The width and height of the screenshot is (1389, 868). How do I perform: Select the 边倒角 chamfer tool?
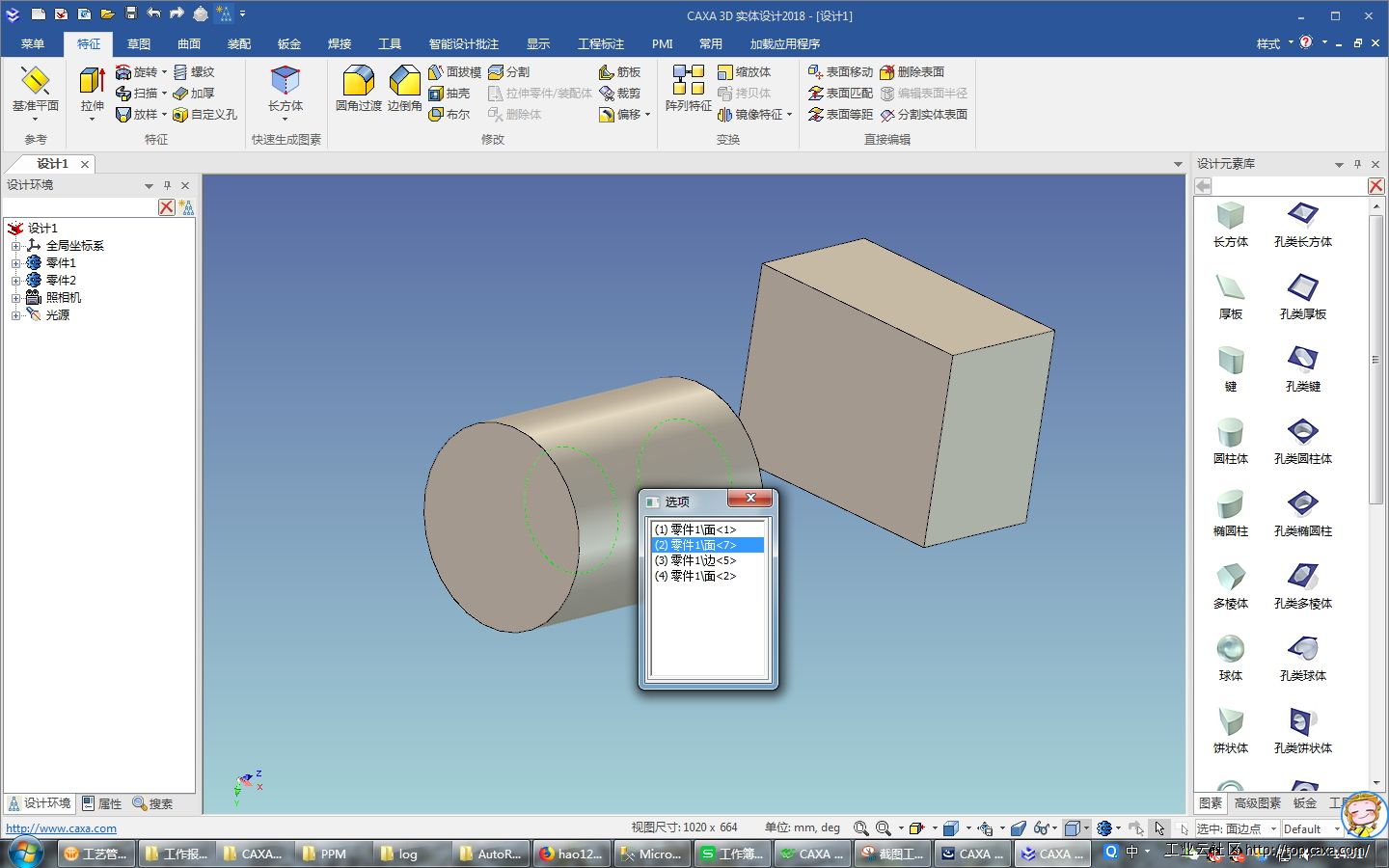click(405, 89)
